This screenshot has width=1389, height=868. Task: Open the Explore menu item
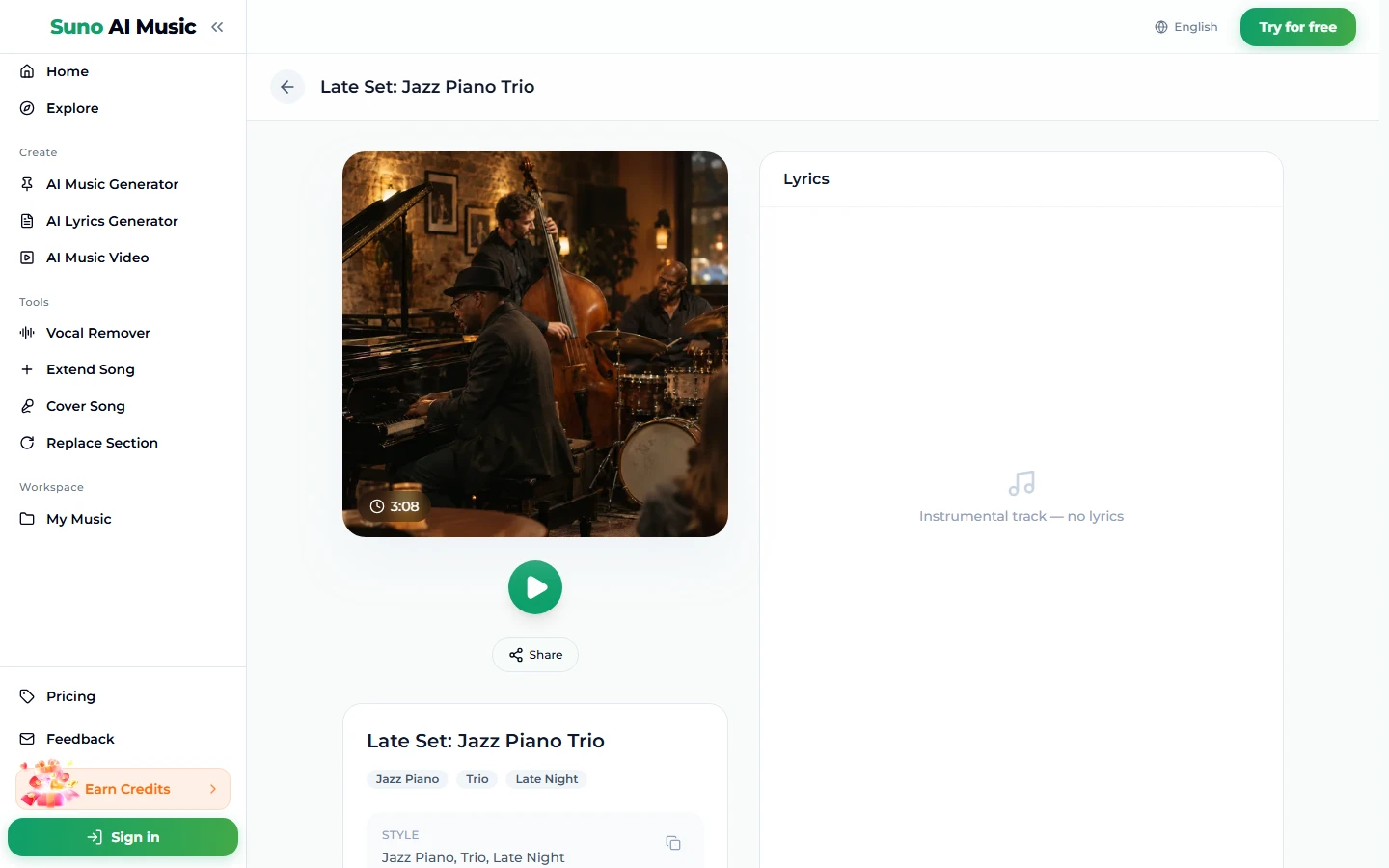coord(123,108)
